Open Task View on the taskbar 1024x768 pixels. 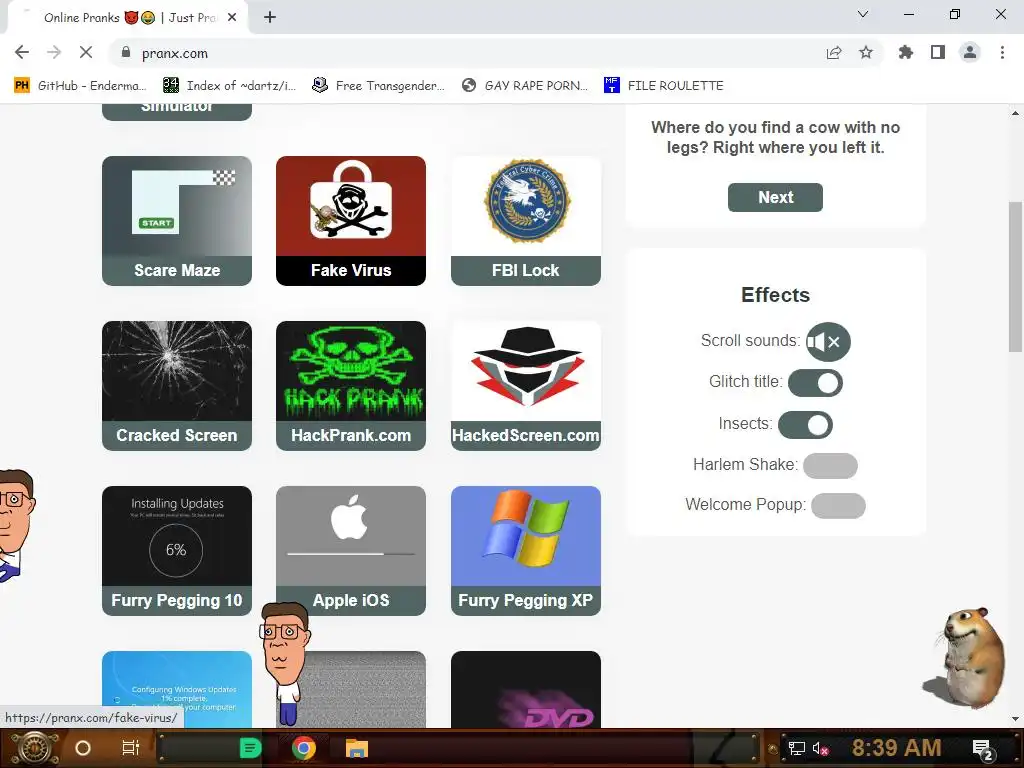(x=131, y=748)
